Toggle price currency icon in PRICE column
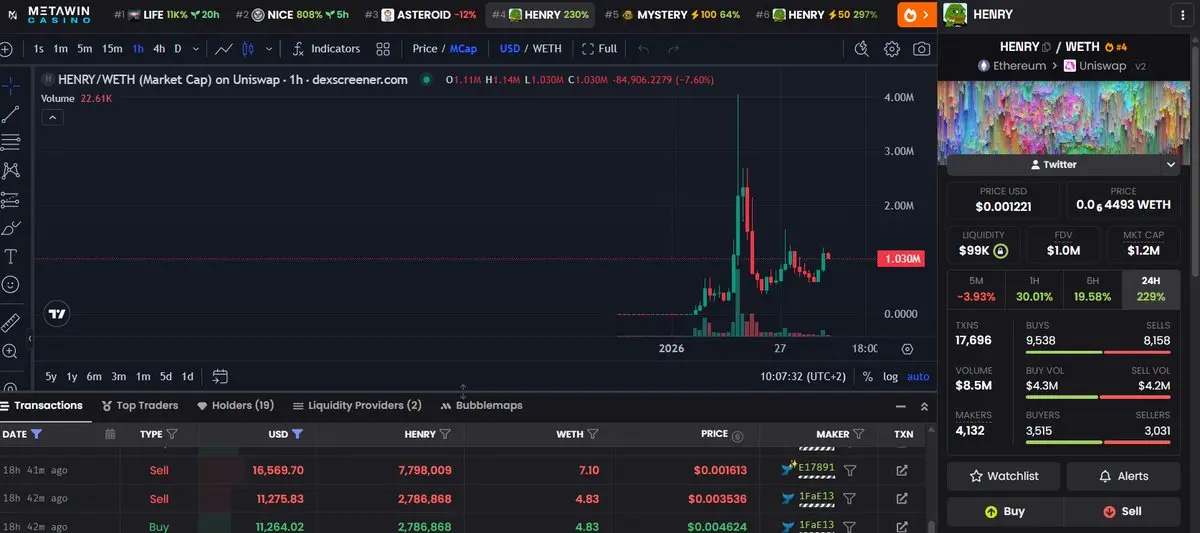 pyautogui.click(x=738, y=435)
